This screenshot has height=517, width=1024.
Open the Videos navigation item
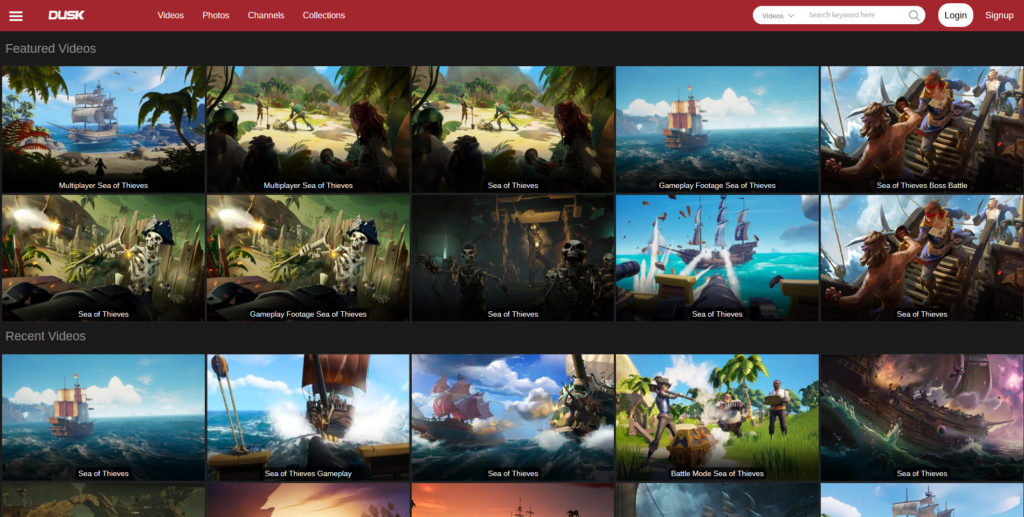click(x=170, y=15)
